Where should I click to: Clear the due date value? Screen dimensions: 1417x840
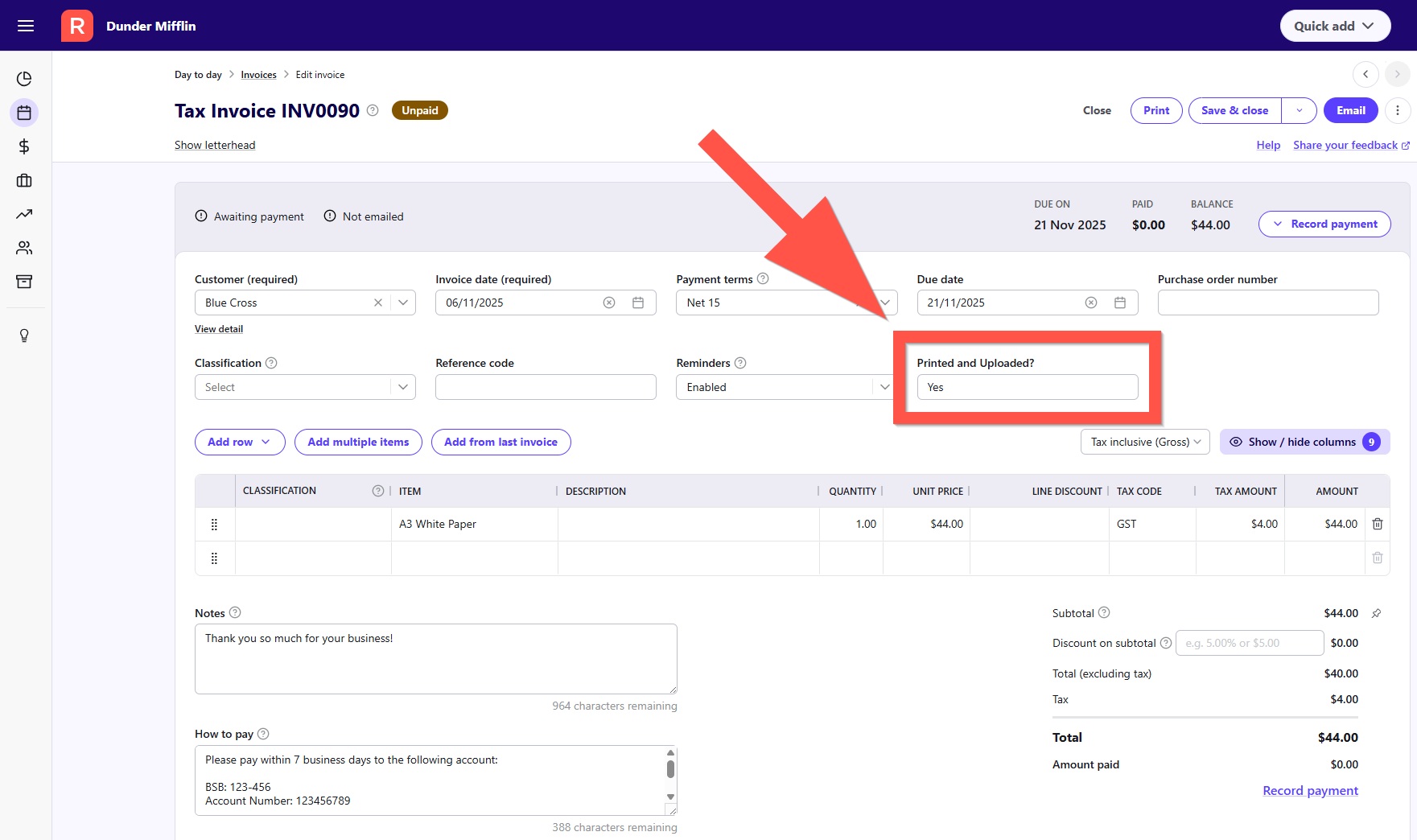[x=1091, y=303]
